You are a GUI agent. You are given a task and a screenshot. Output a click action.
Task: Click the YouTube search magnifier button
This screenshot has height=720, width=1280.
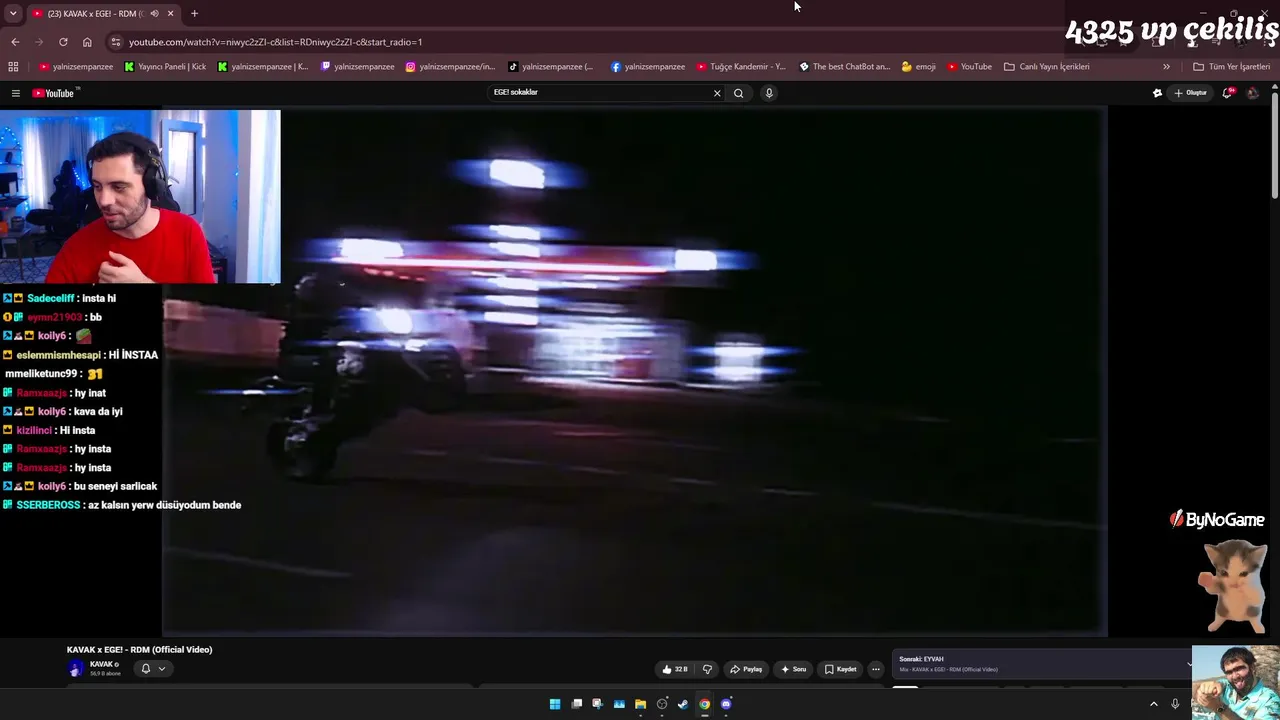[739, 93]
